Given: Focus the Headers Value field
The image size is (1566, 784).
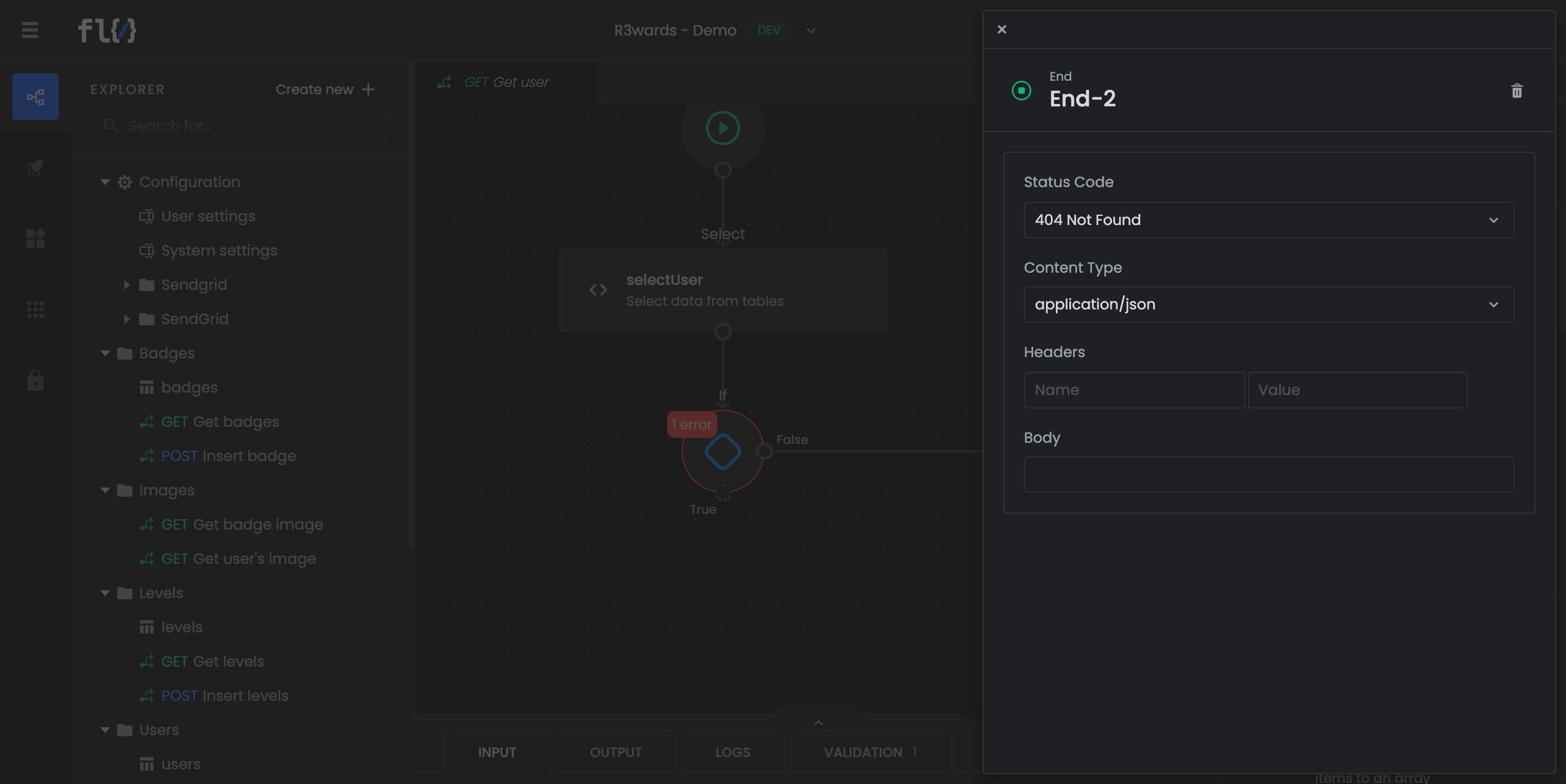Looking at the screenshot, I should pyautogui.click(x=1357, y=390).
